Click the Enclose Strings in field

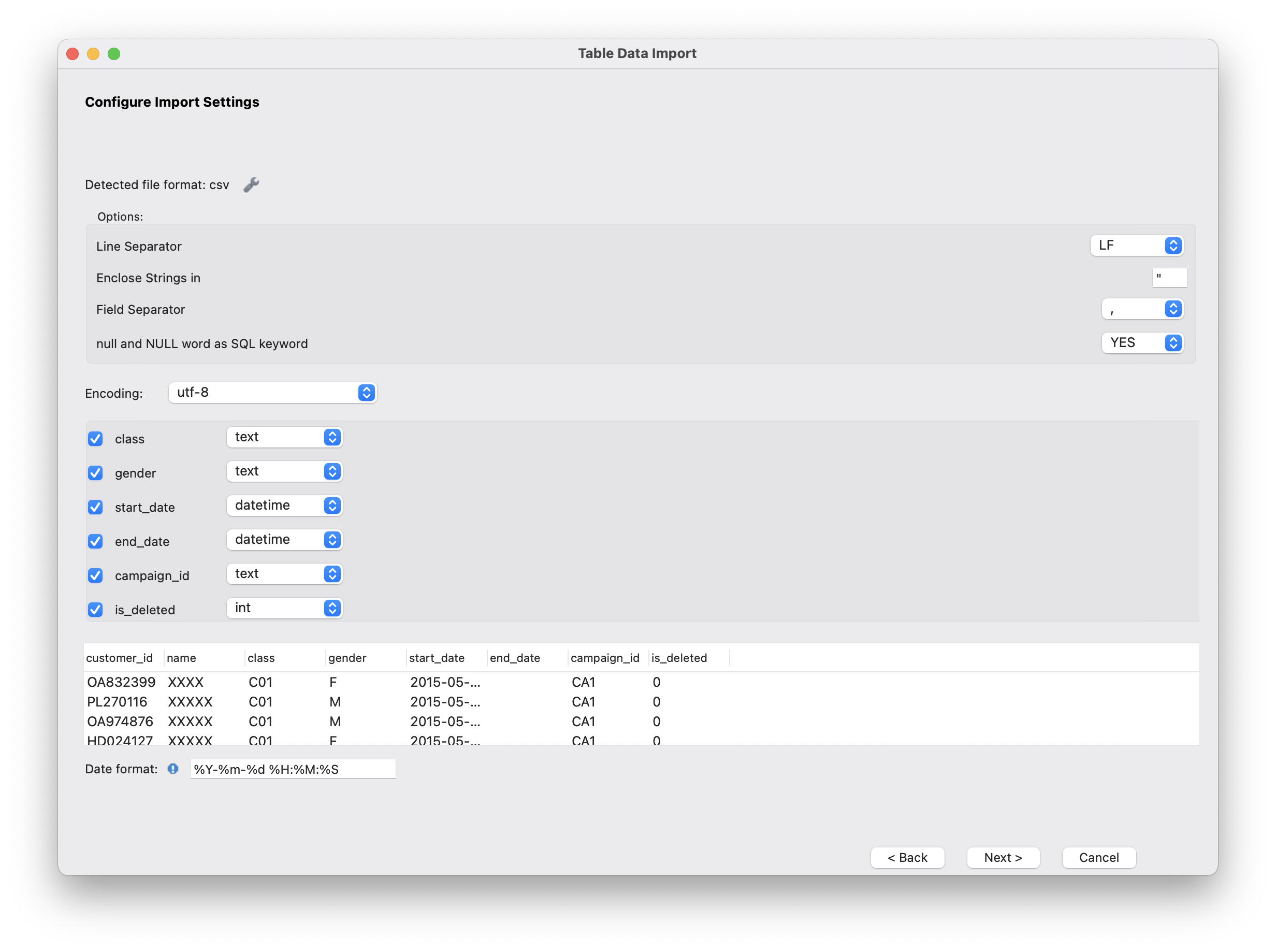click(x=1169, y=277)
